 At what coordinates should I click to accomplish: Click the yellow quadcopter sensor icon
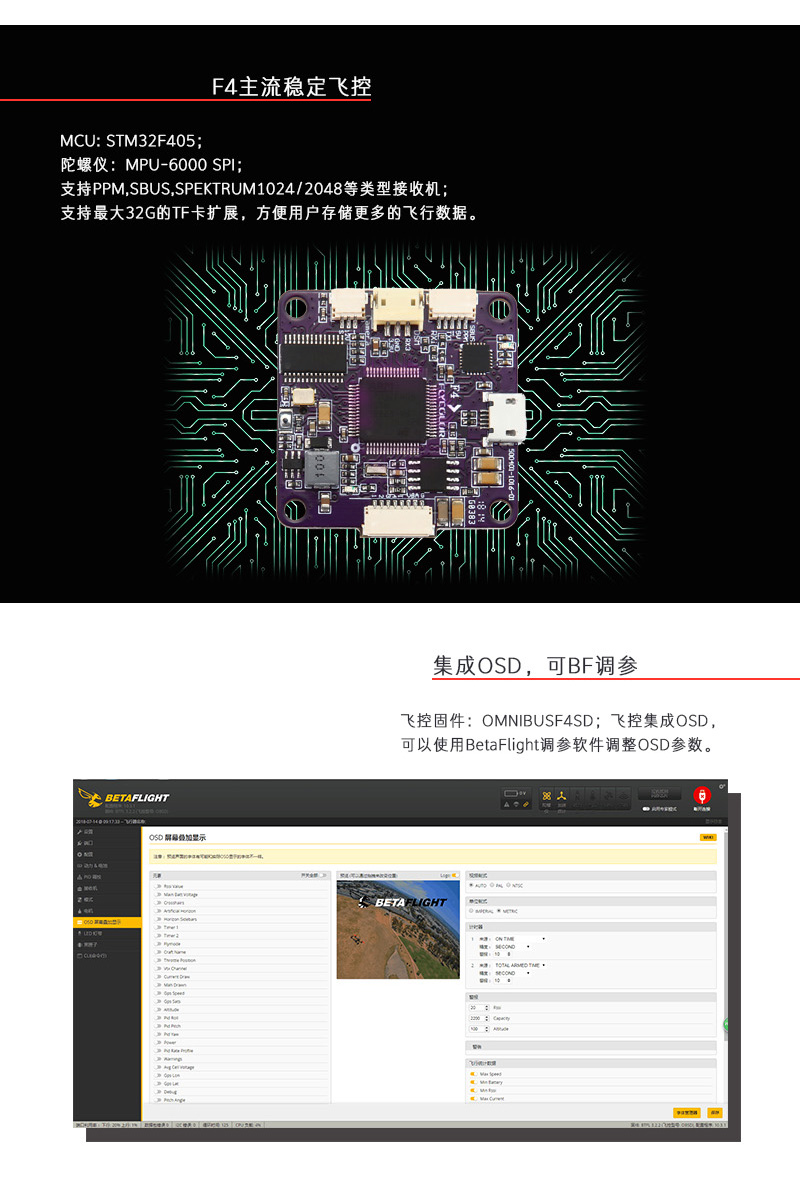coord(547,796)
